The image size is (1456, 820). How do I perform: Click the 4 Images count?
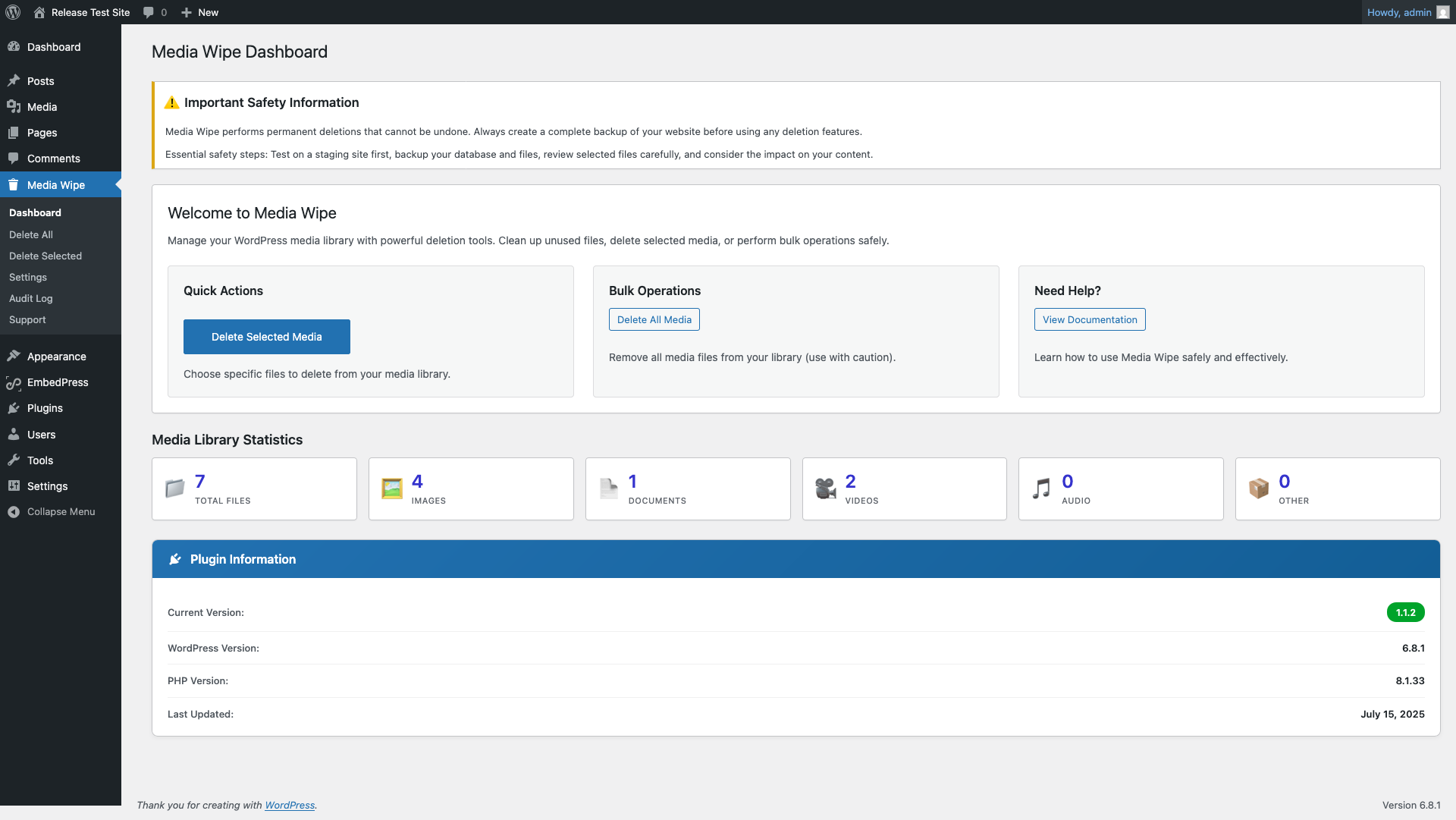coord(417,482)
